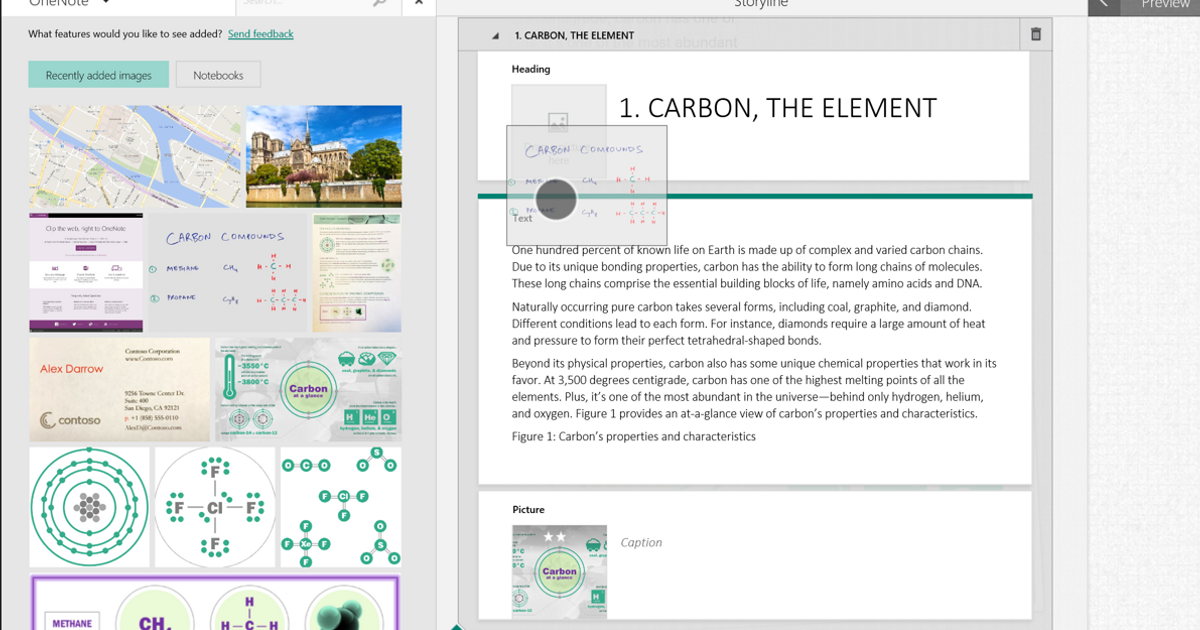
Task: Select the green atom model diagram thumbnail
Action: pyautogui.click(x=89, y=506)
